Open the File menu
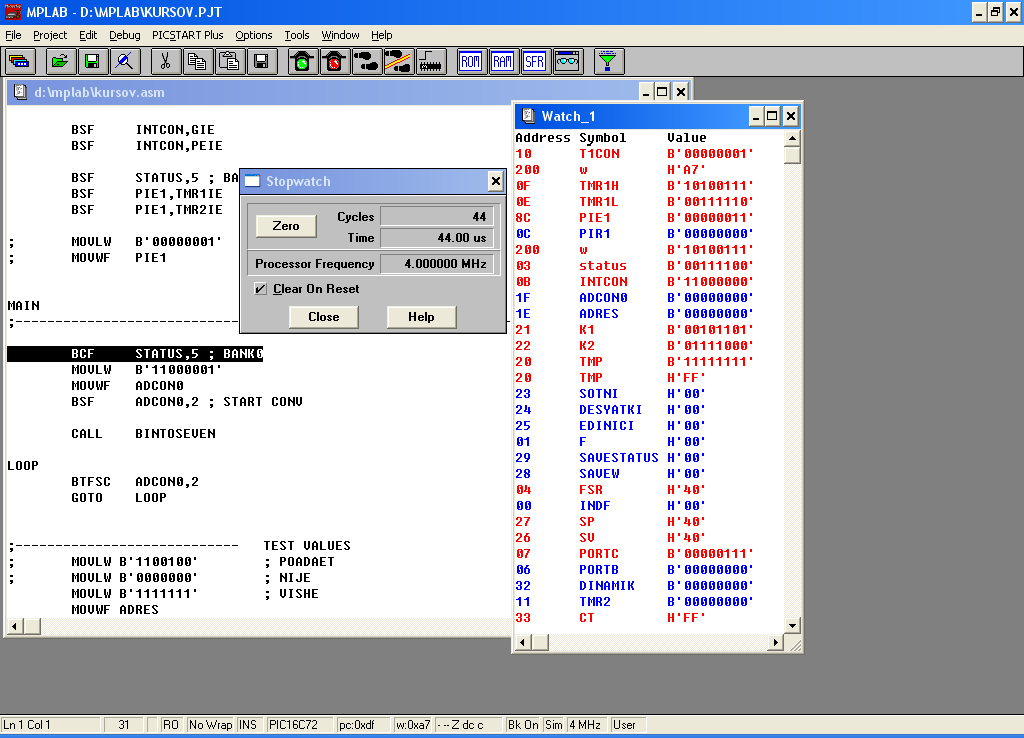Screen dimensions: 1024x738 (13, 35)
